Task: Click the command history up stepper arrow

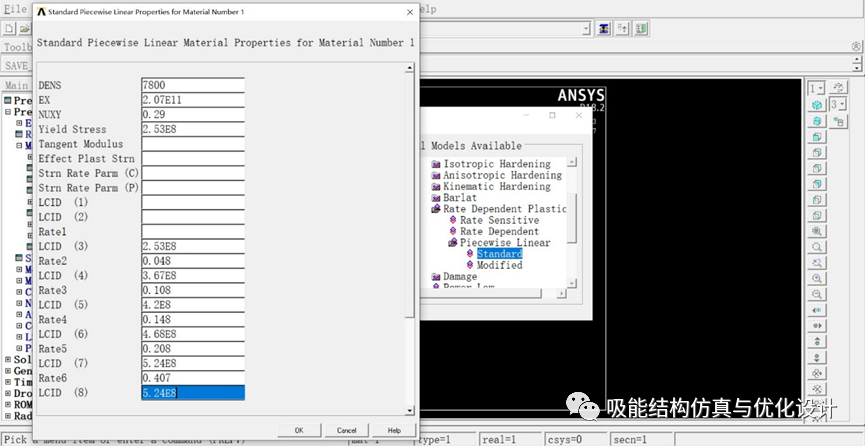Action: tap(856, 60)
